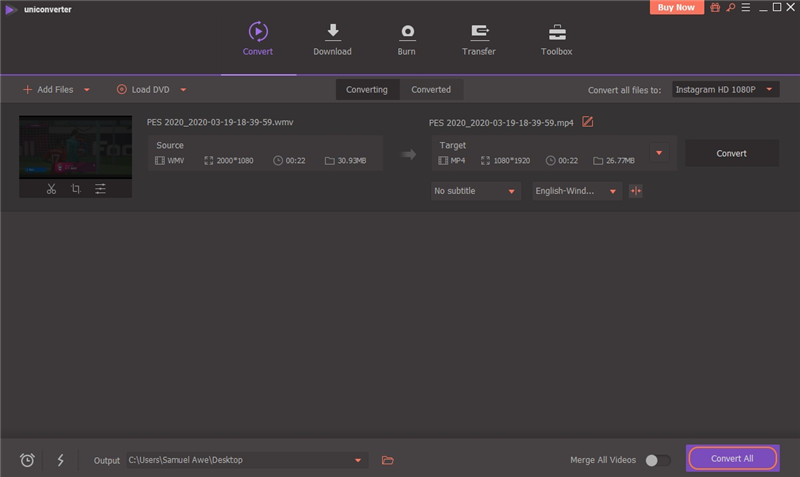The image size is (800, 477).
Task: Click the audio sync adjust icon
Action: click(636, 191)
